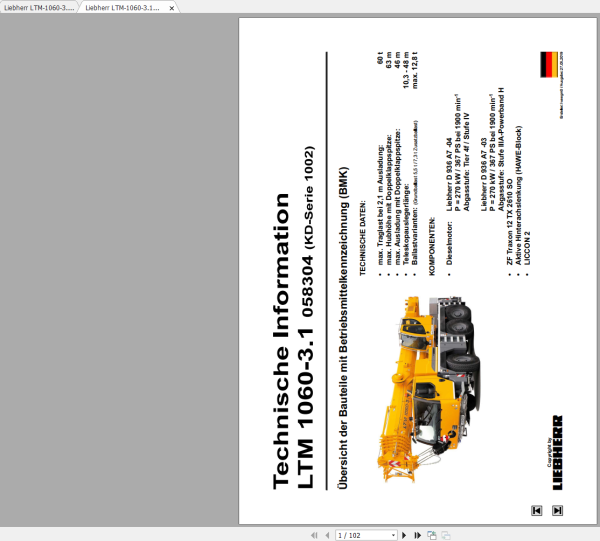
Task: Close the active document tab
Action: point(172,8)
